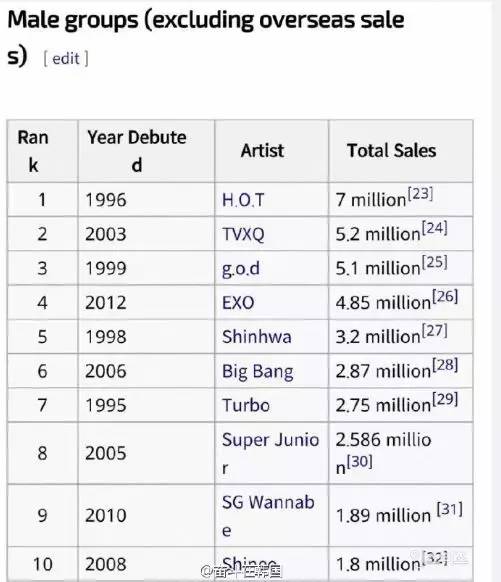
Task: Click the edit link beside the heading
Action: [66, 59]
